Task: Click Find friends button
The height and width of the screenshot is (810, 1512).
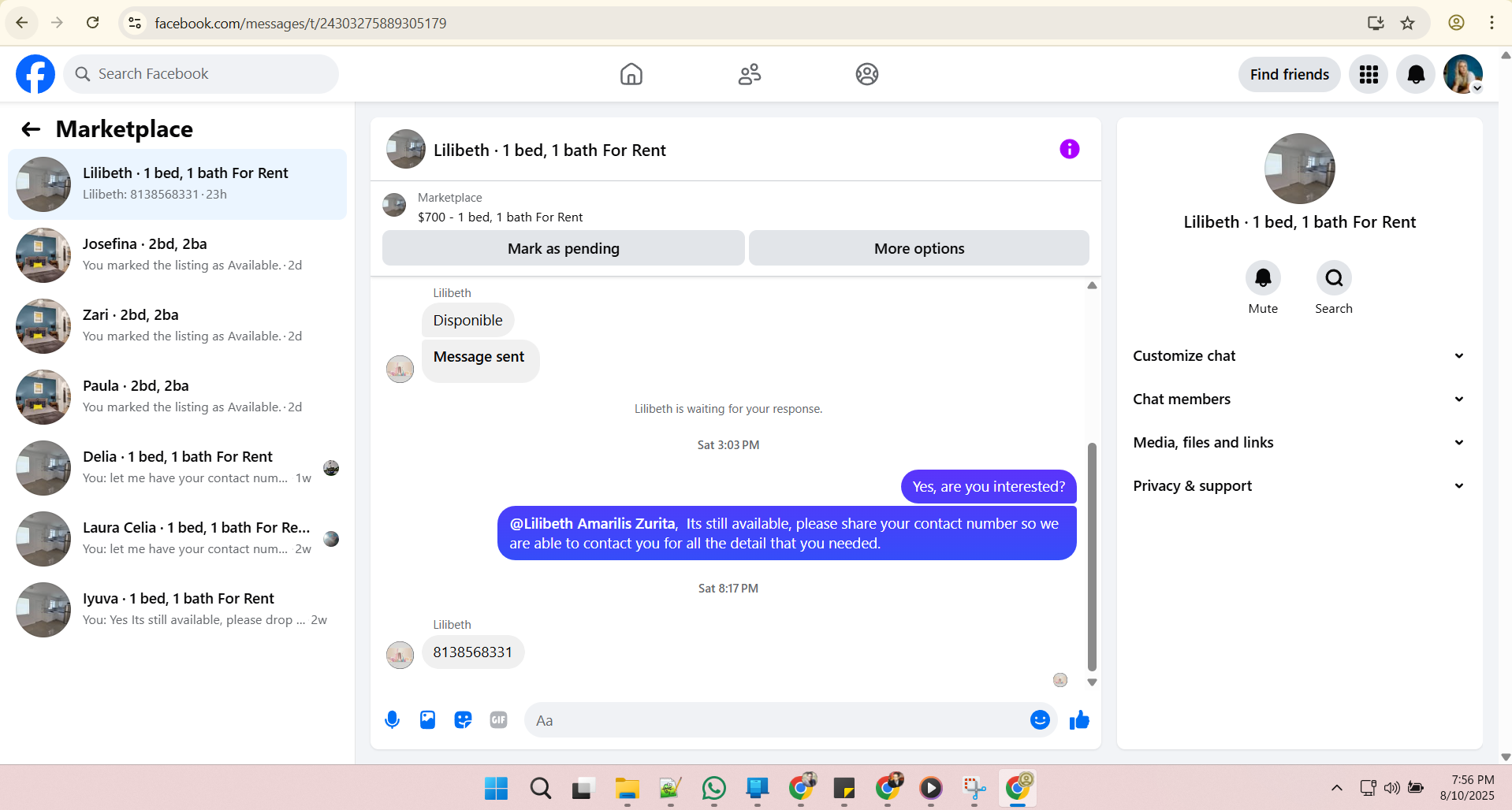Action: [1289, 74]
